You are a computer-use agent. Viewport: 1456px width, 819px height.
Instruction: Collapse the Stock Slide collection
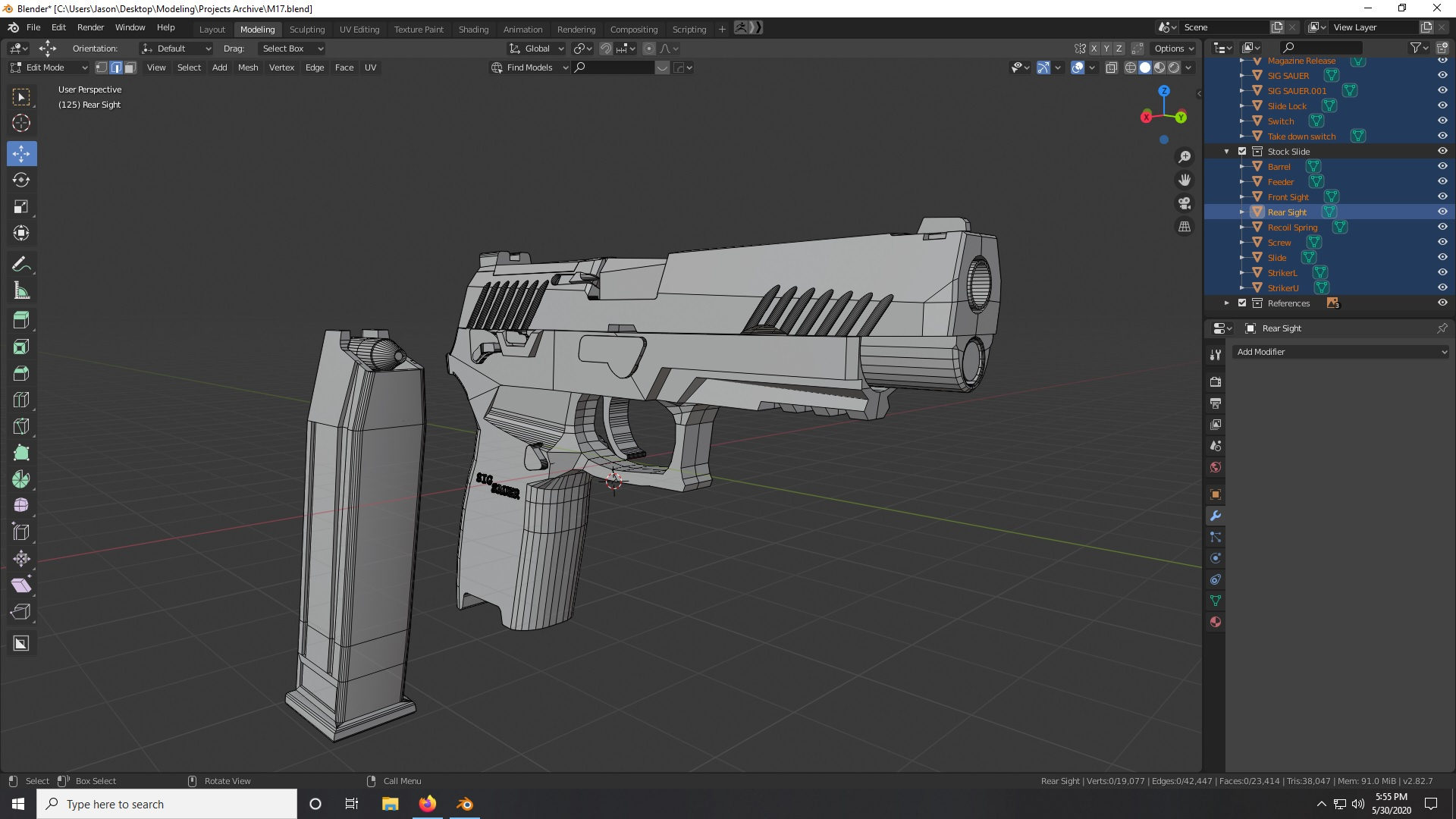pos(1227,152)
